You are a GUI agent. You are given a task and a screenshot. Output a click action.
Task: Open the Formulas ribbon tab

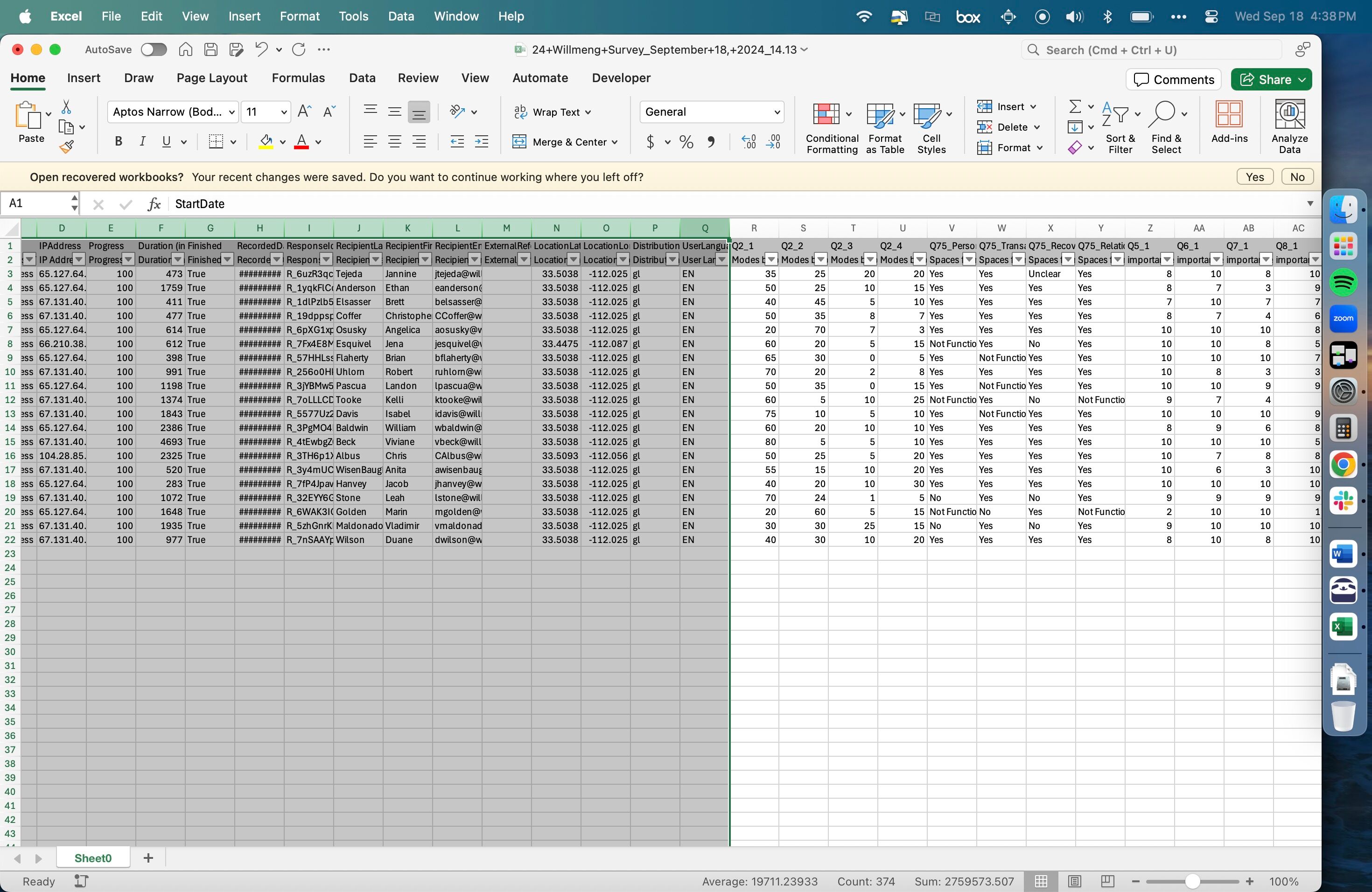click(298, 78)
